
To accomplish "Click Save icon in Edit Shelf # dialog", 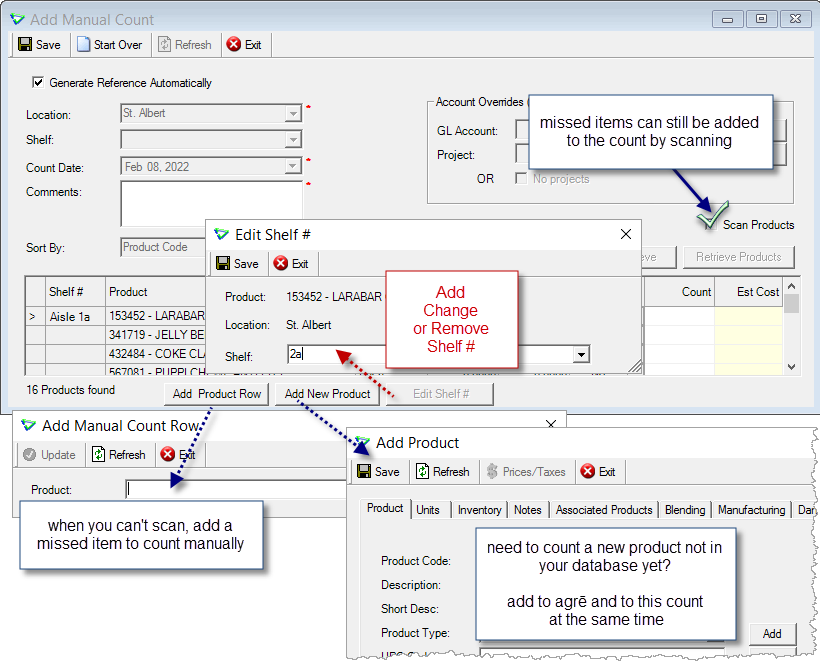I will (x=223, y=263).
